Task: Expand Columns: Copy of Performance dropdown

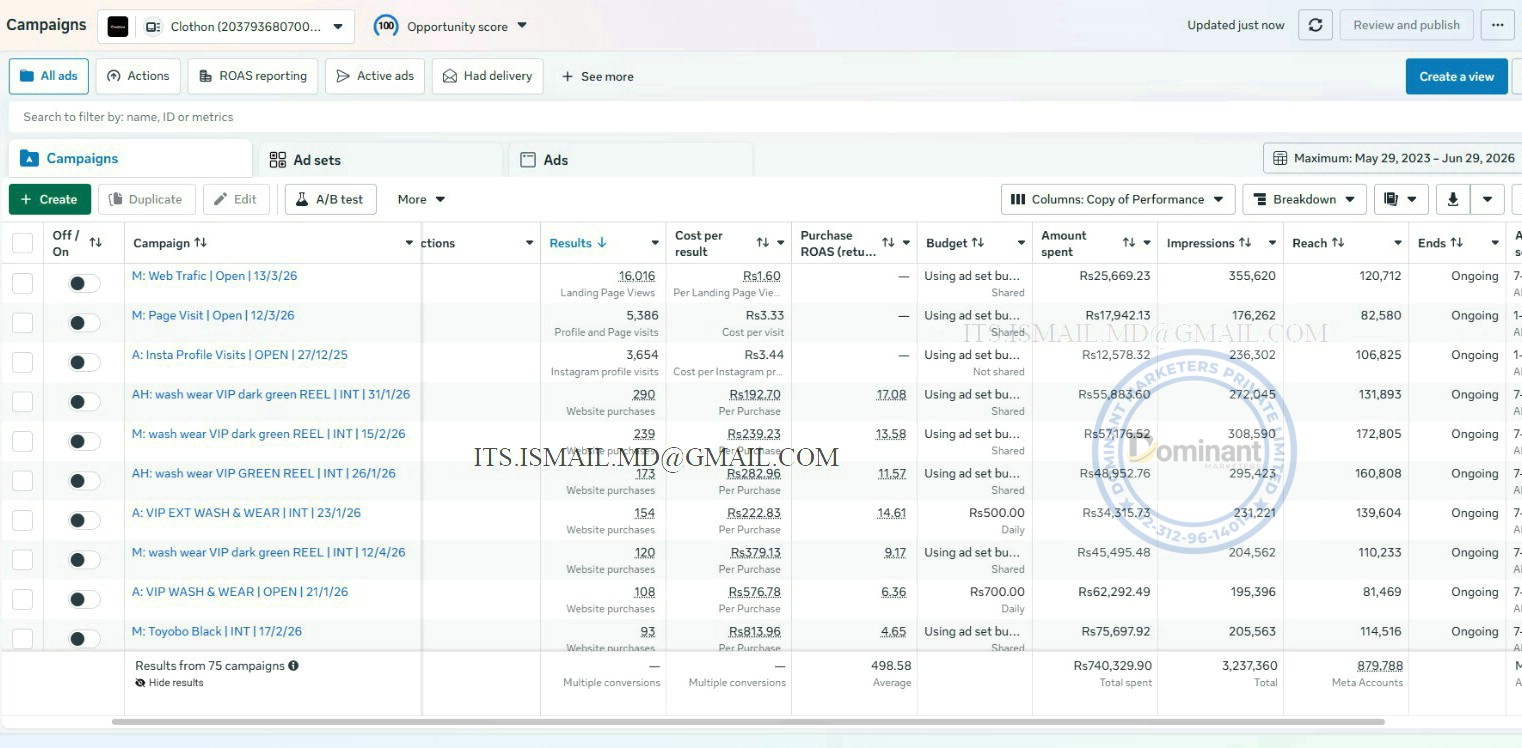Action: (x=1118, y=199)
